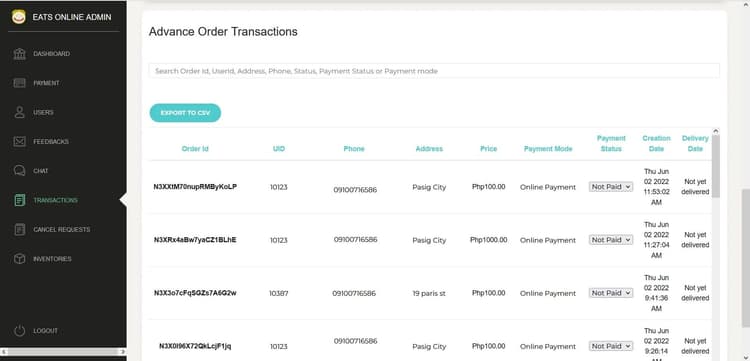This screenshot has width=750, height=361.
Task: Click the UID column header
Action: point(279,149)
